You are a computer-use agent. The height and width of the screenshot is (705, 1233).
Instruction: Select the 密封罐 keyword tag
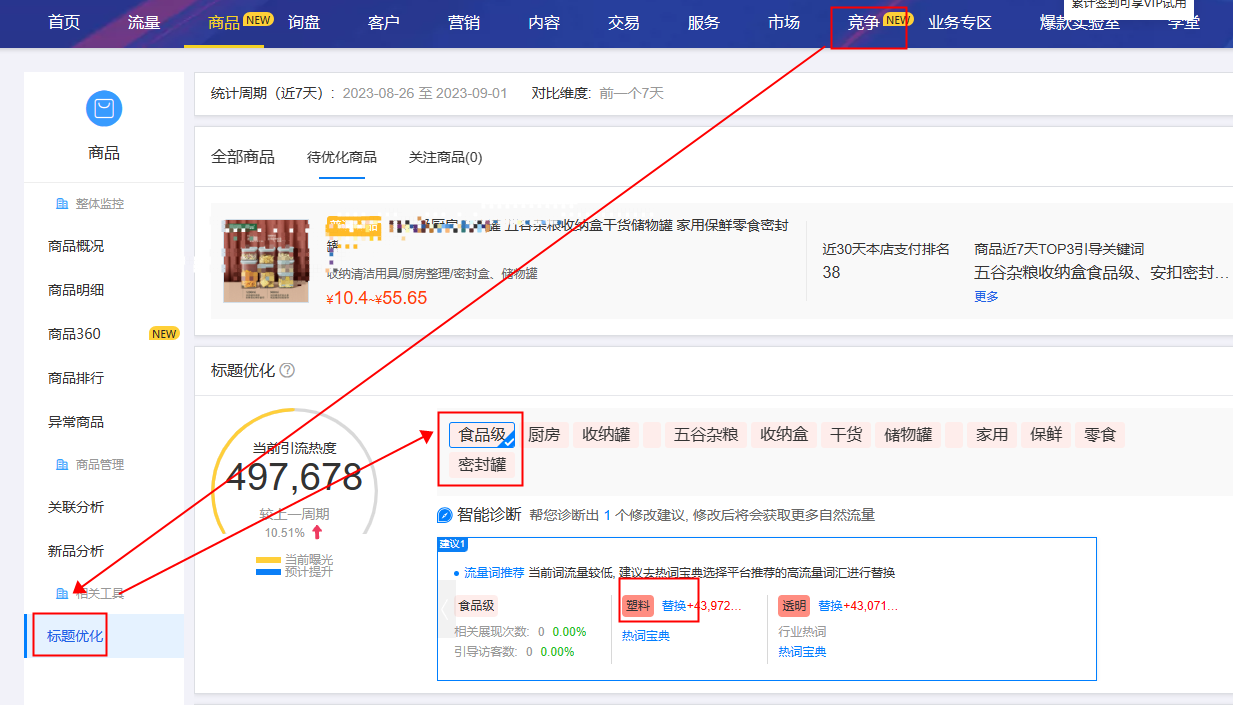482,465
